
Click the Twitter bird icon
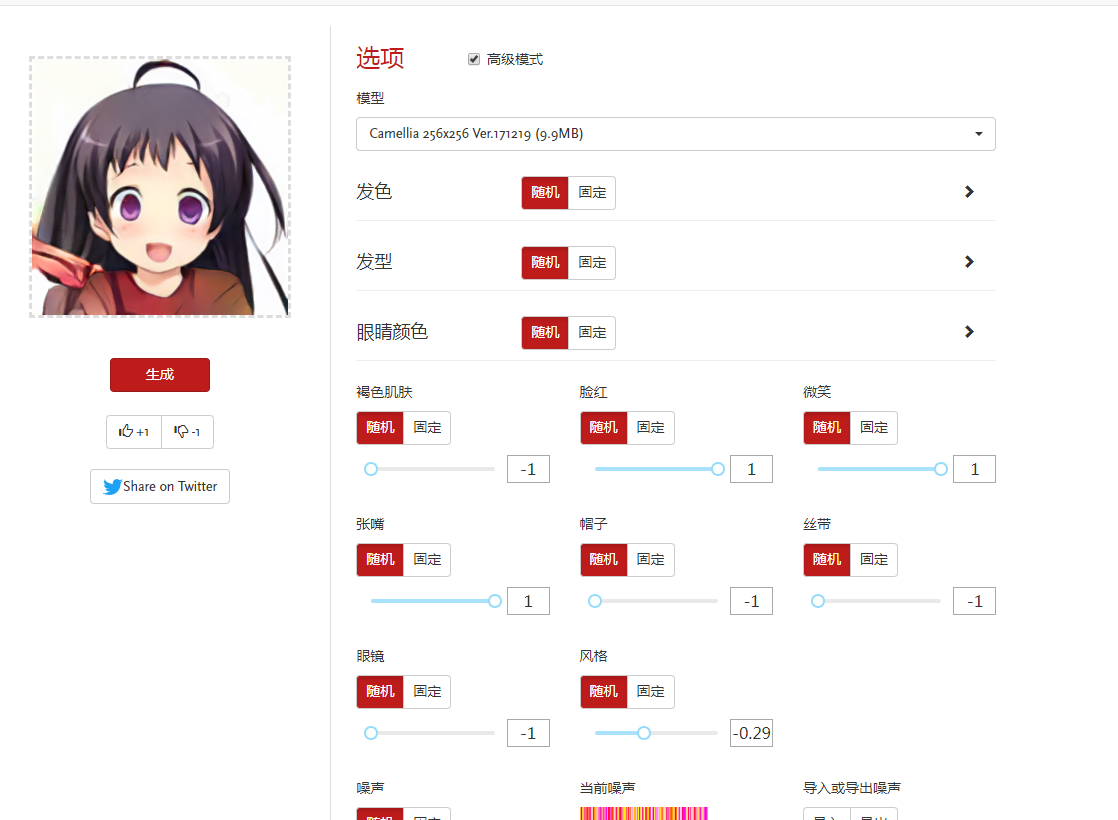tap(113, 486)
